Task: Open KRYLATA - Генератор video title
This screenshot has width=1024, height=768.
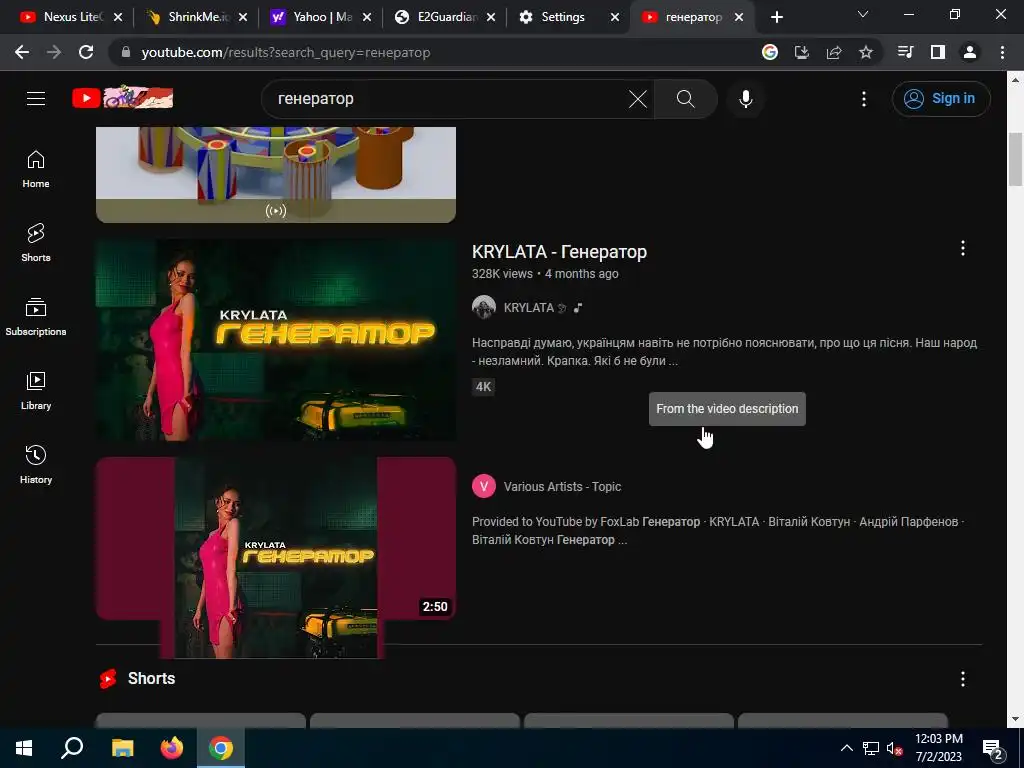Action: [x=559, y=252]
